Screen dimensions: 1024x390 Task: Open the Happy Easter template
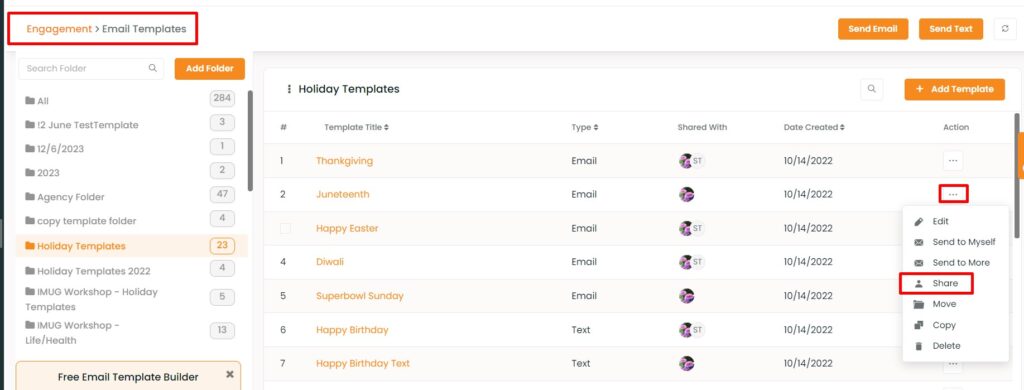click(347, 229)
